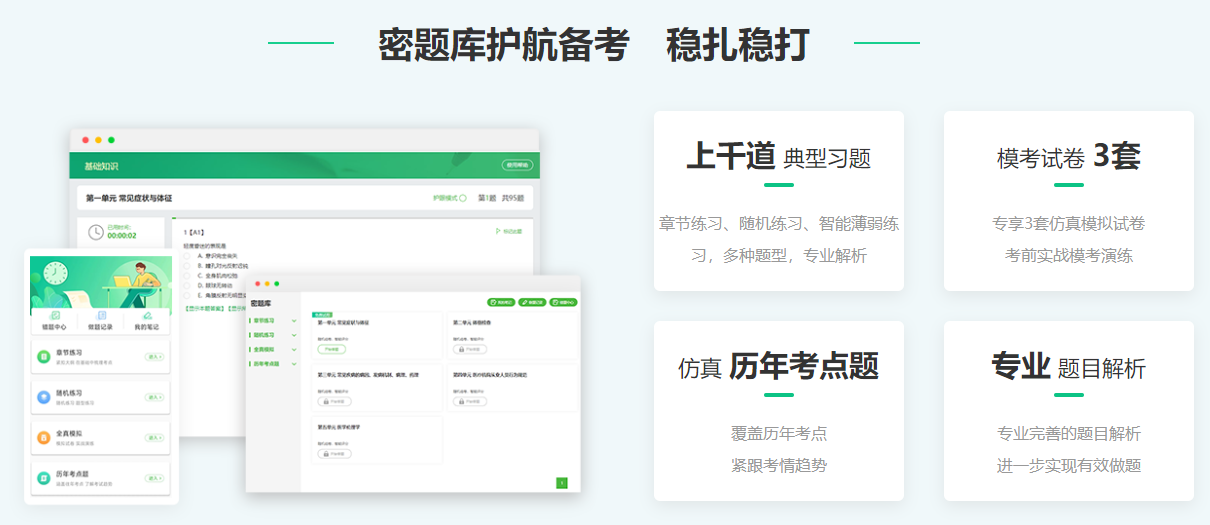Viewport: 1210px width, 525px height.
Task: Select 全真模拟 item in 密题库 sidebar
Action: pos(266,350)
